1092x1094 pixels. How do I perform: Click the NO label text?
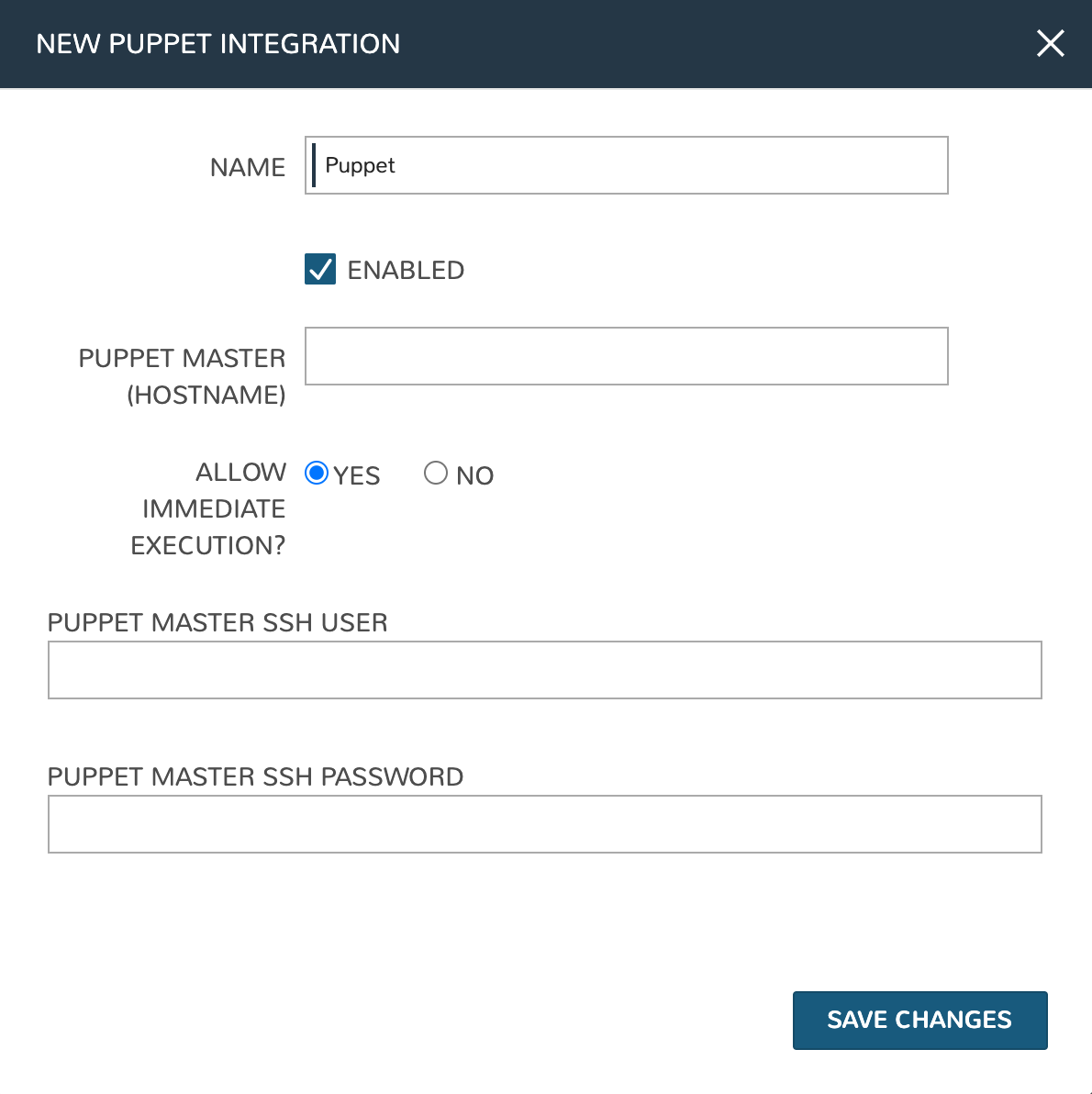tap(474, 475)
